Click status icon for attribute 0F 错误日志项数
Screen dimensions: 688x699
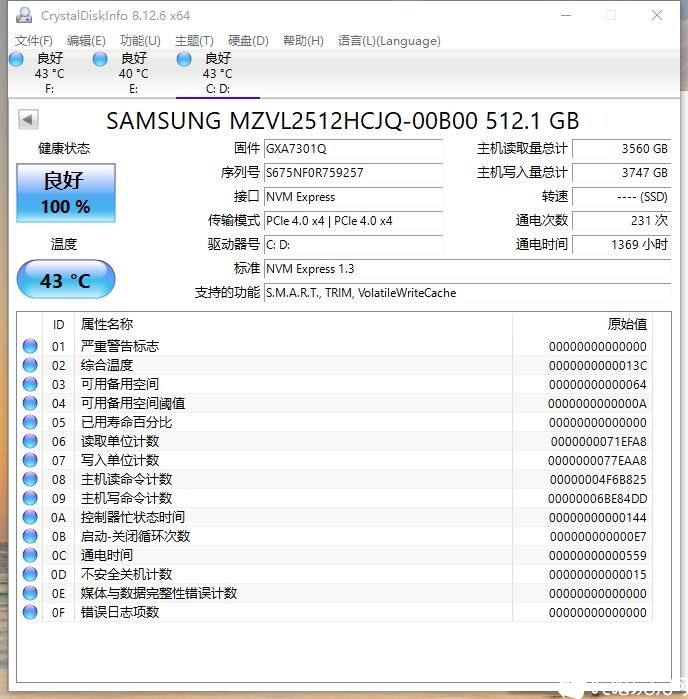30,613
